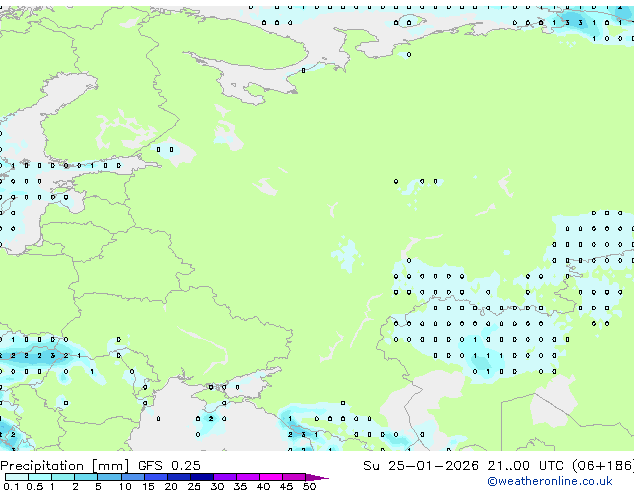The width and height of the screenshot is (634, 490).
Task: Click the '21..00 UTC' time label
Action: (525, 466)
